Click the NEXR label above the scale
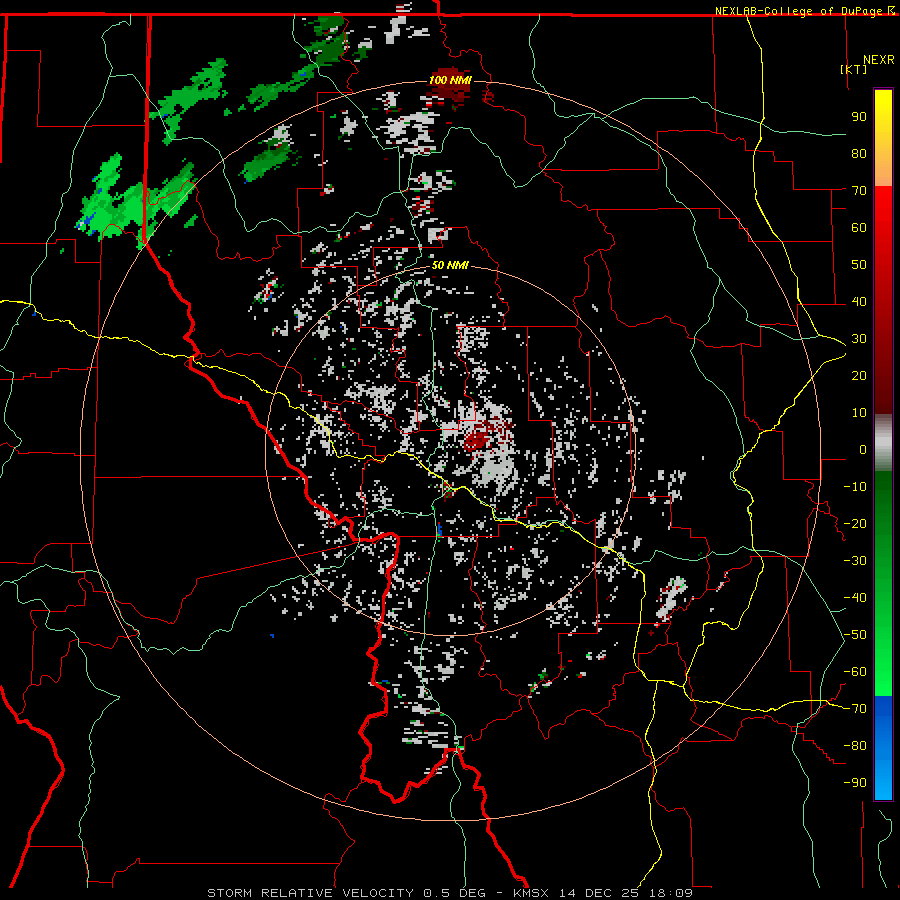 coord(878,60)
